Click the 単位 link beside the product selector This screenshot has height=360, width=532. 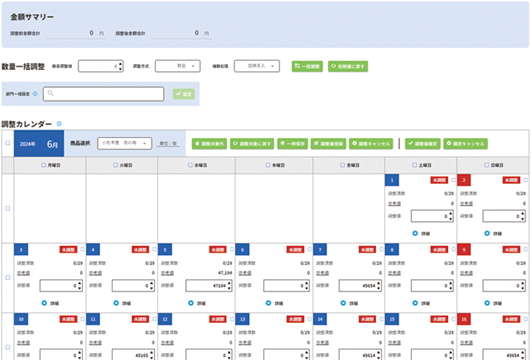168,144
